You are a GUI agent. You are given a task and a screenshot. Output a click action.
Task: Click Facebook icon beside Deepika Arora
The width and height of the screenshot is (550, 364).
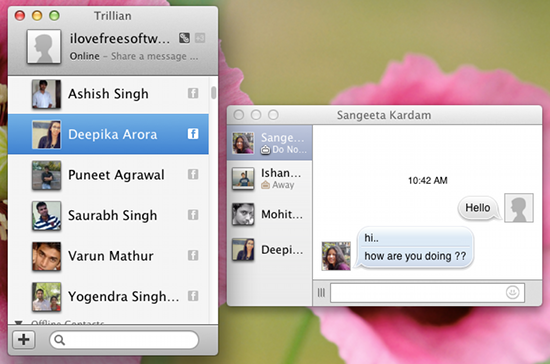193,134
